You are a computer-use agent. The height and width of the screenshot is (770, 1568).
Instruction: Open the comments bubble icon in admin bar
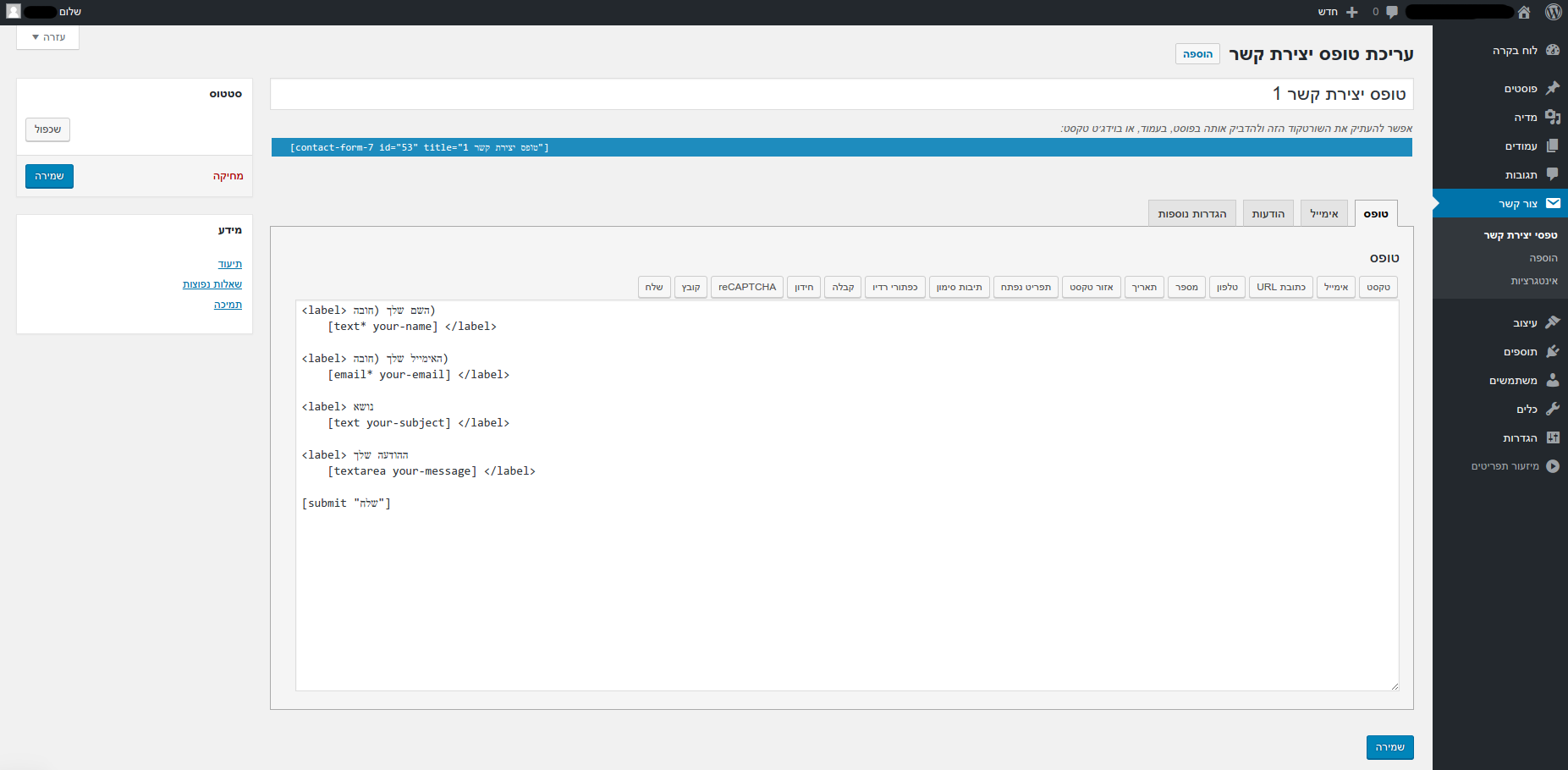pos(1392,12)
